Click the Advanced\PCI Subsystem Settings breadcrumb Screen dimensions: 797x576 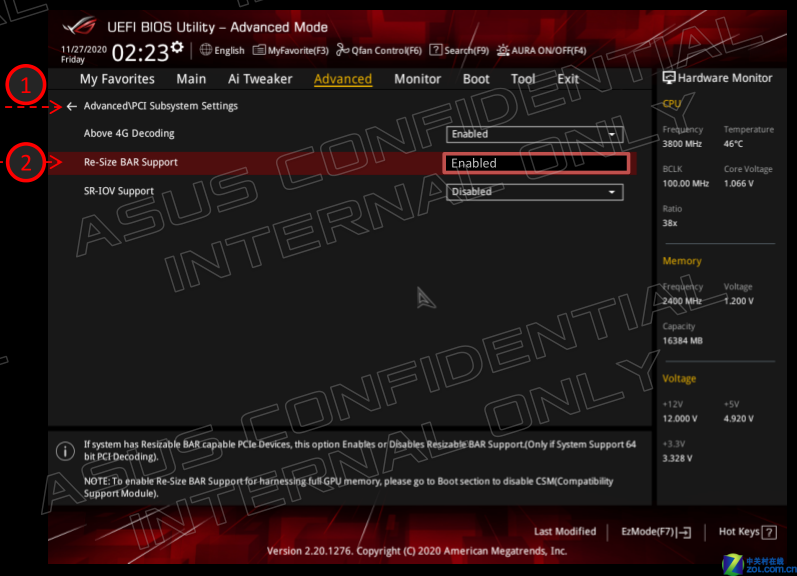pyautogui.click(x=161, y=106)
